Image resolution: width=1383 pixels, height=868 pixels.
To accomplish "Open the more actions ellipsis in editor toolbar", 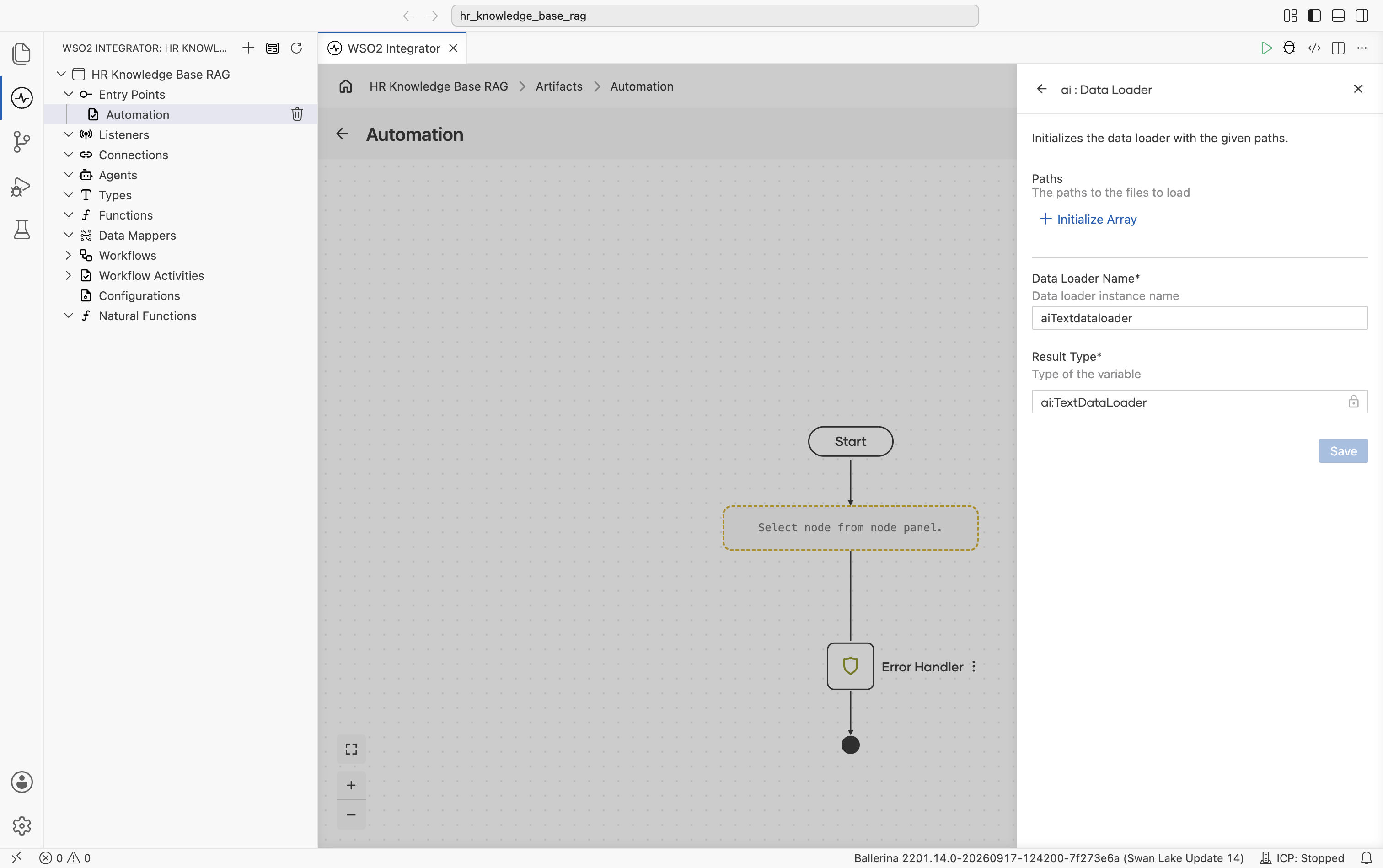I will [1362, 48].
